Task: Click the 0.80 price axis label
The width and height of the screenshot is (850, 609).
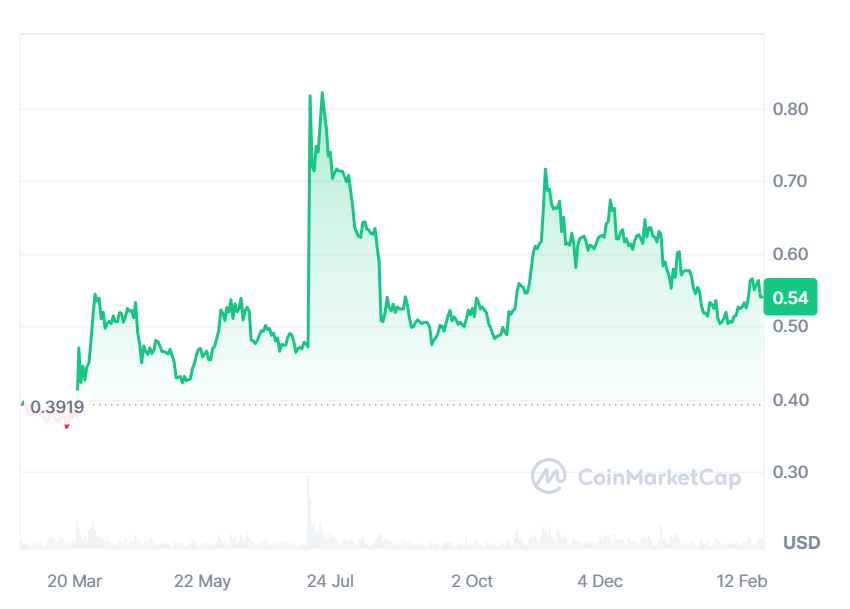Action: (791, 109)
